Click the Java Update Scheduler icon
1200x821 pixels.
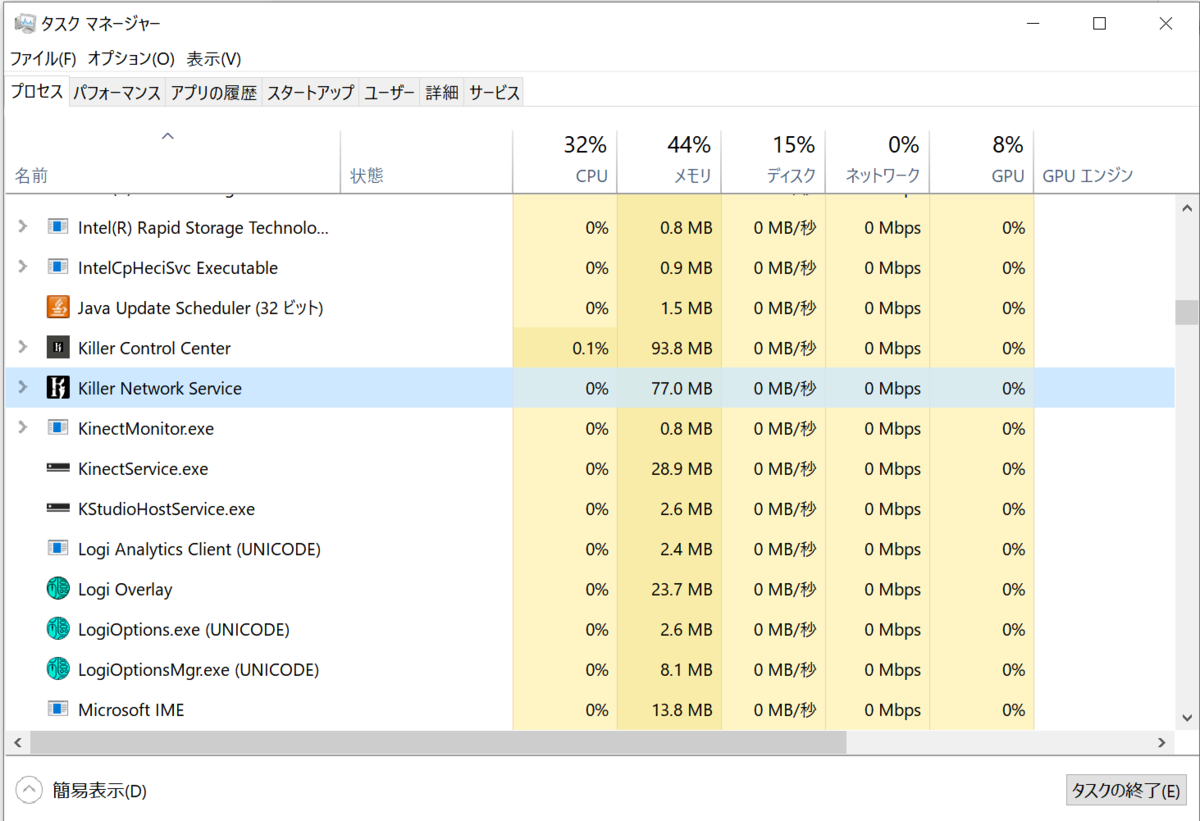click(57, 308)
